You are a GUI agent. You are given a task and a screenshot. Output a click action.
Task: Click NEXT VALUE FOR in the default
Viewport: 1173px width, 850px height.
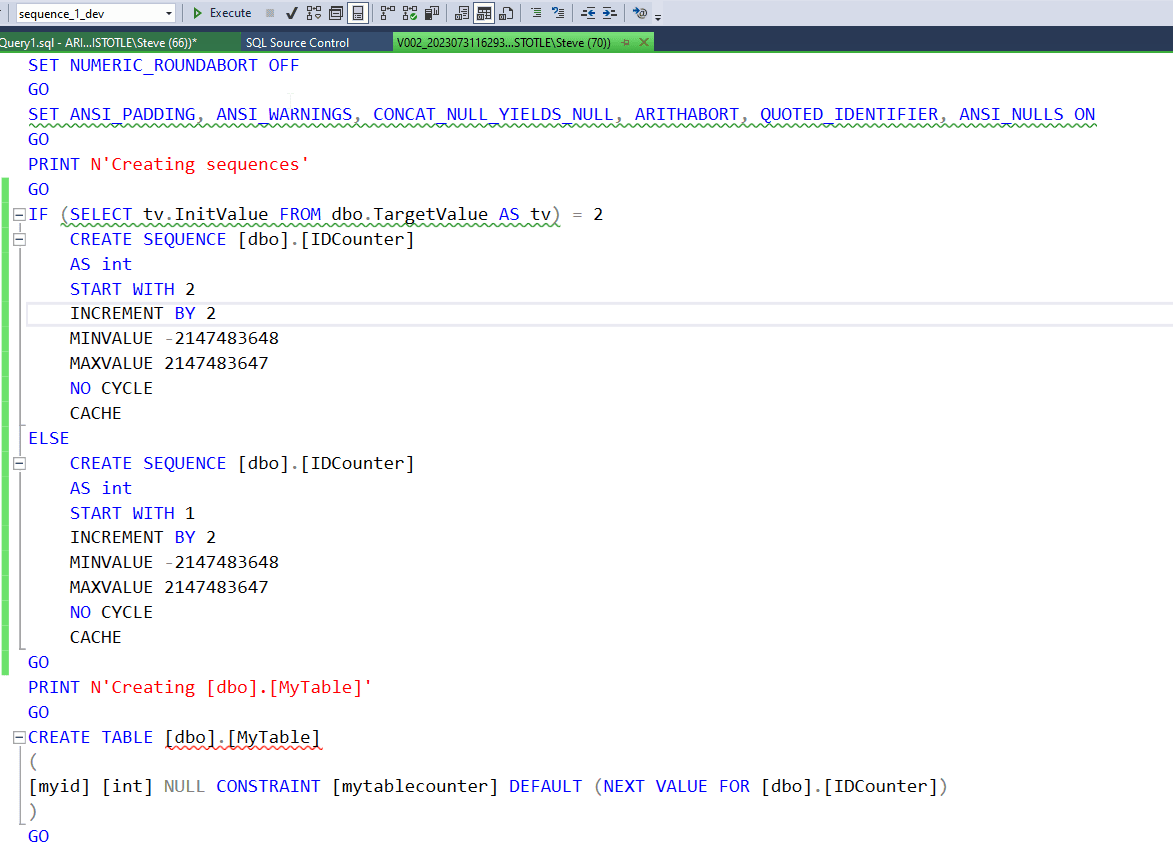[x=676, y=786]
